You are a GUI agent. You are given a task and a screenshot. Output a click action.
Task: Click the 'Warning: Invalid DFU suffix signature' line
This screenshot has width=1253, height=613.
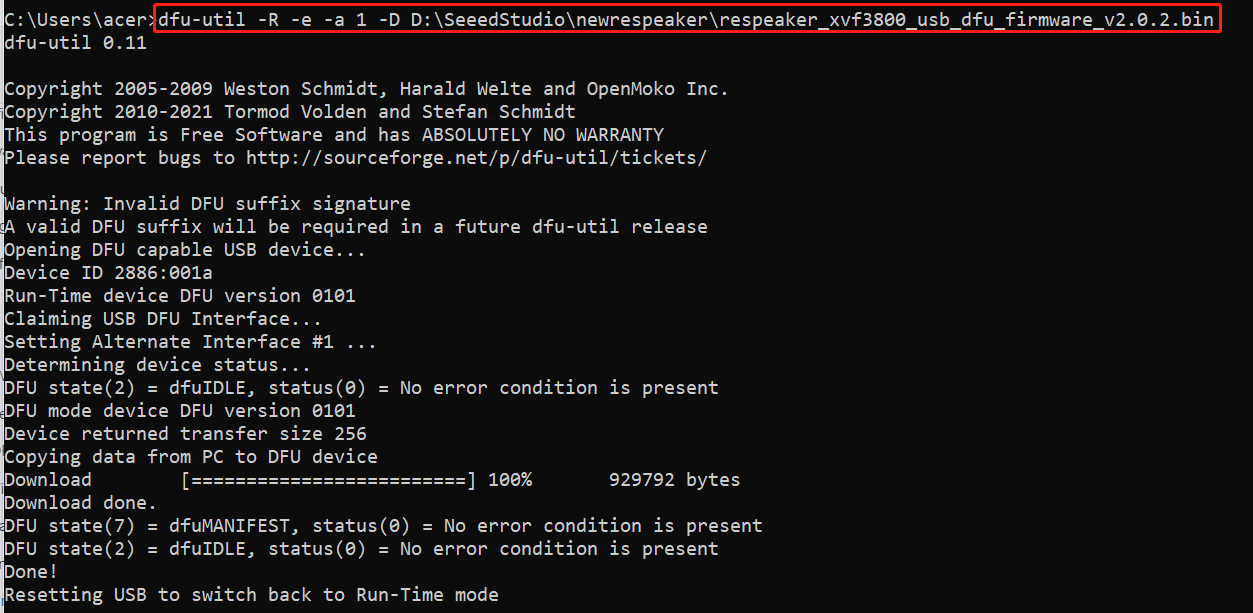pyautogui.click(x=207, y=203)
